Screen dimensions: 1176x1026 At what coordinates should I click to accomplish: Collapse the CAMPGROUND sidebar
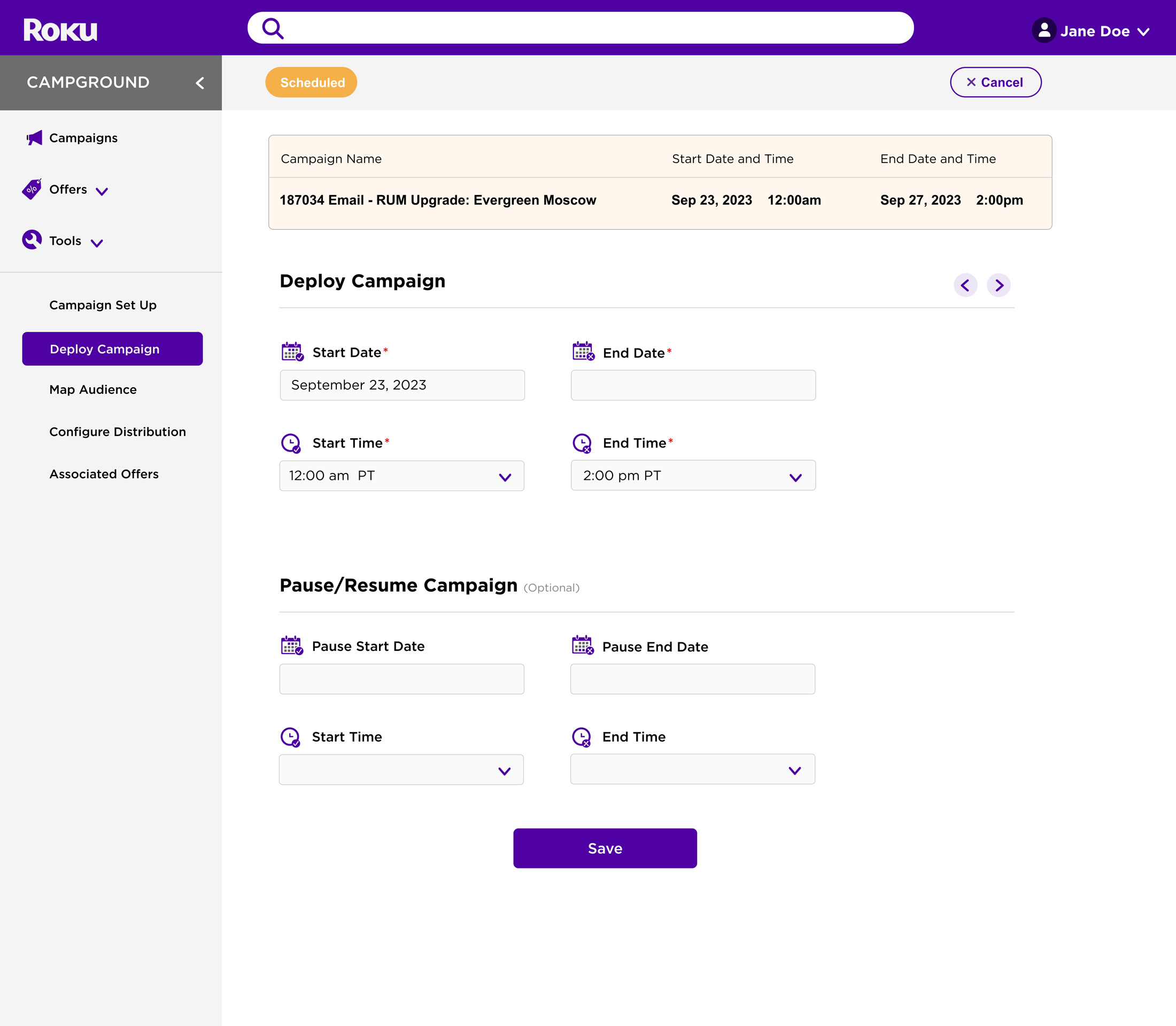click(x=200, y=83)
